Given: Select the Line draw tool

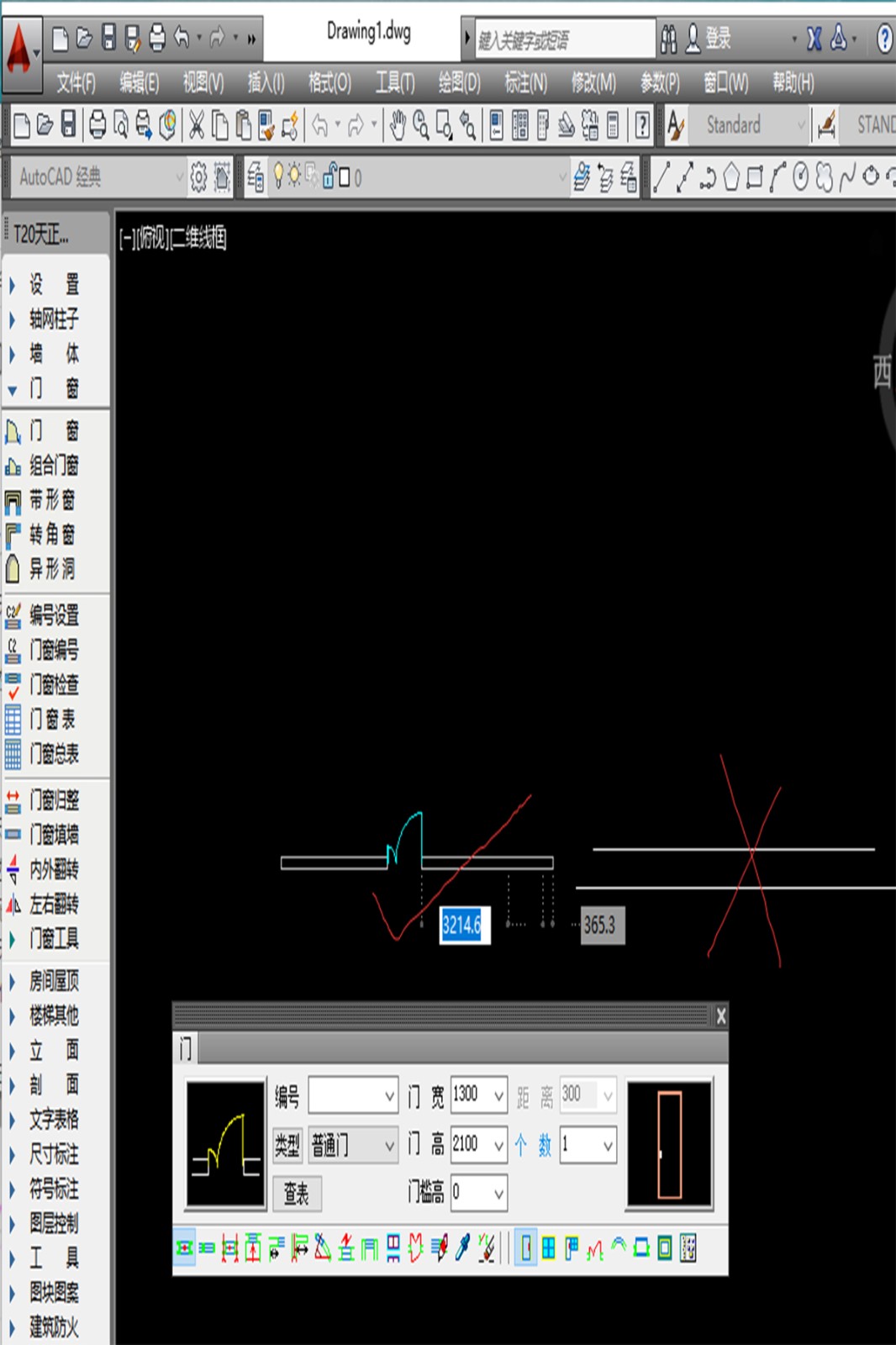Looking at the screenshot, I should [x=662, y=177].
